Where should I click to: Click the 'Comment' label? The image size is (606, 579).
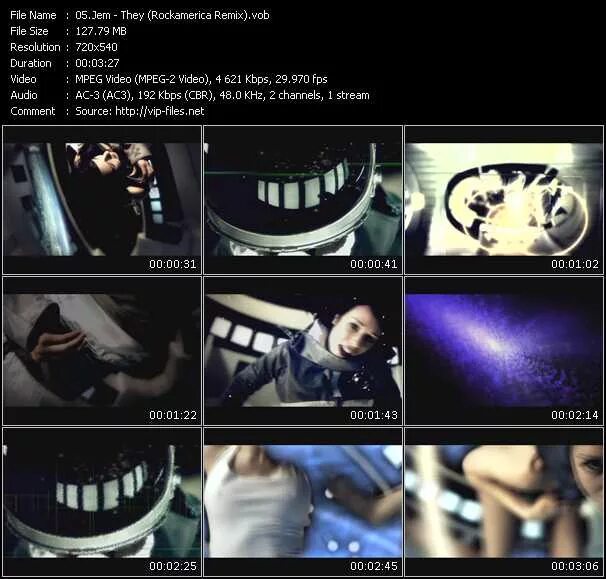(33, 111)
